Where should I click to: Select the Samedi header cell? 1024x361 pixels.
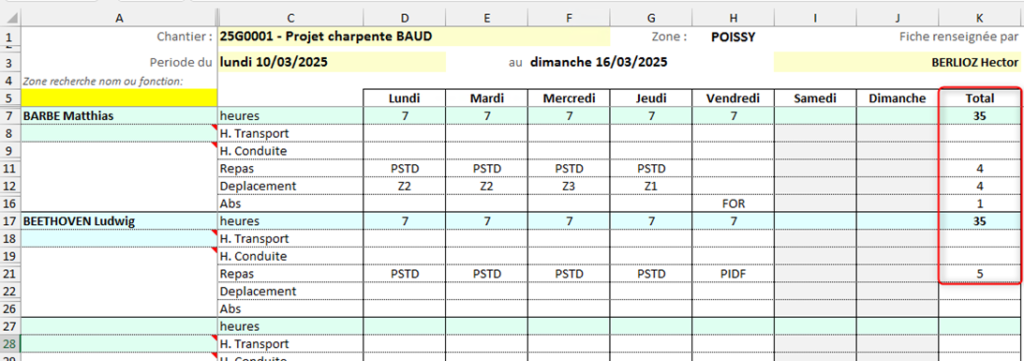[x=815, y=99]
